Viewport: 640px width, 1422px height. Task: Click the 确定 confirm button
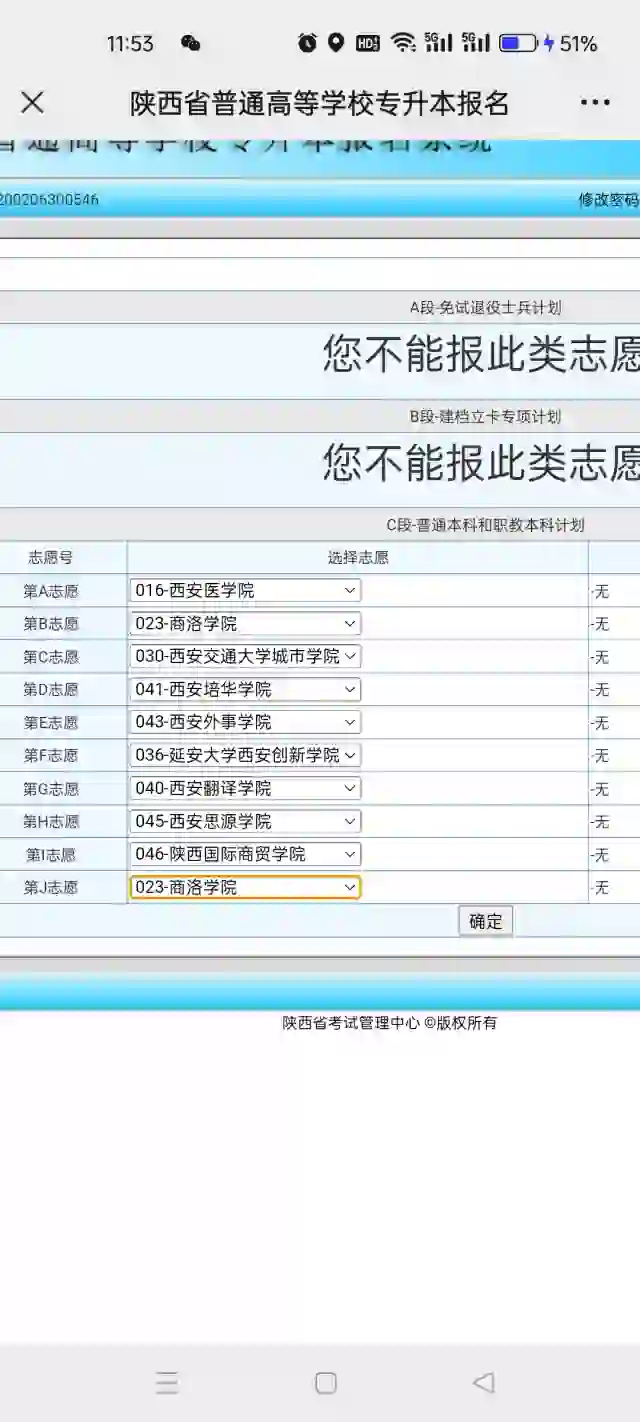[x=486, y=921]
